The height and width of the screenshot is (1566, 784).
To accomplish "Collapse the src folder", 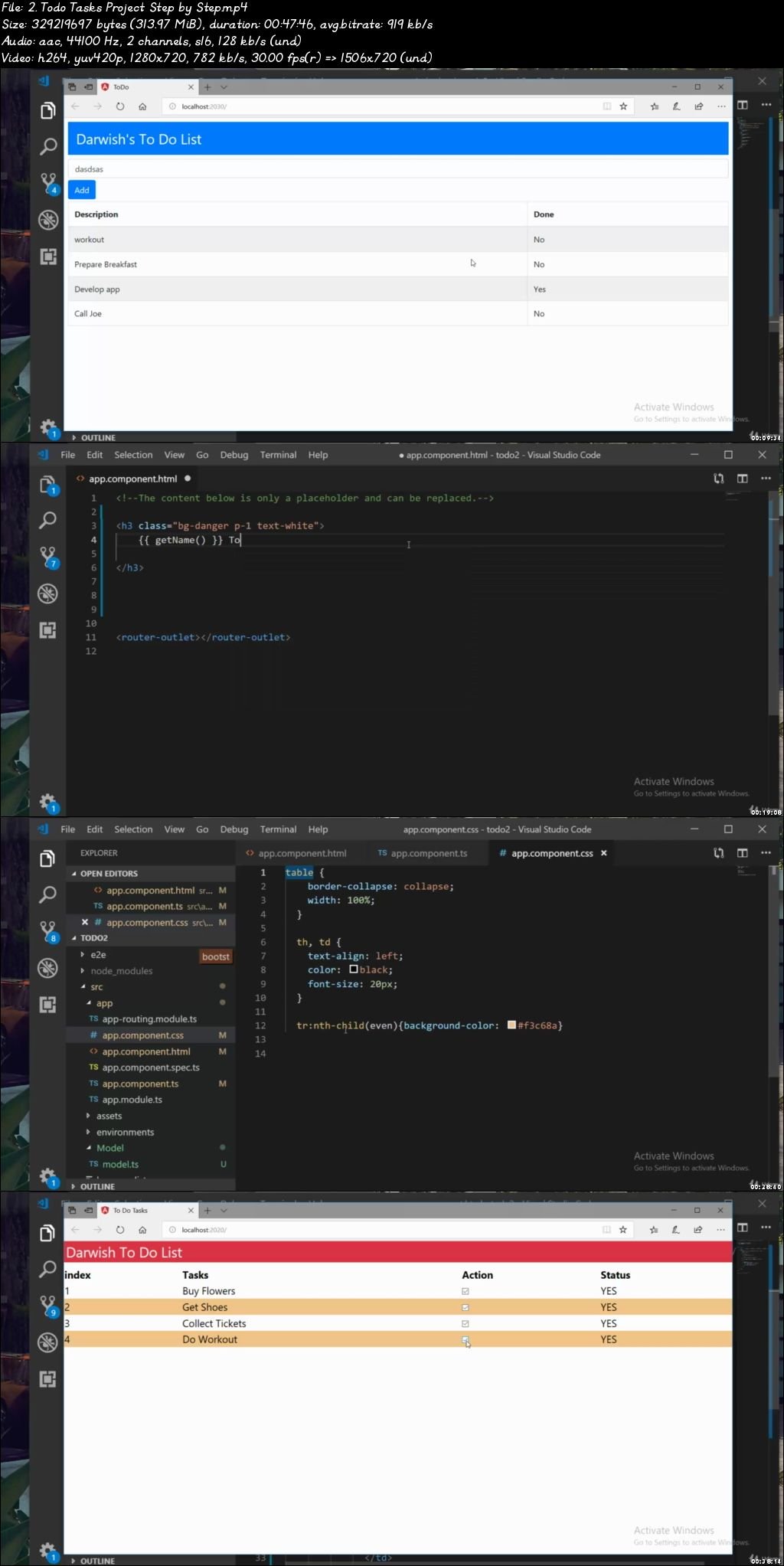I will tap(83, 987).
